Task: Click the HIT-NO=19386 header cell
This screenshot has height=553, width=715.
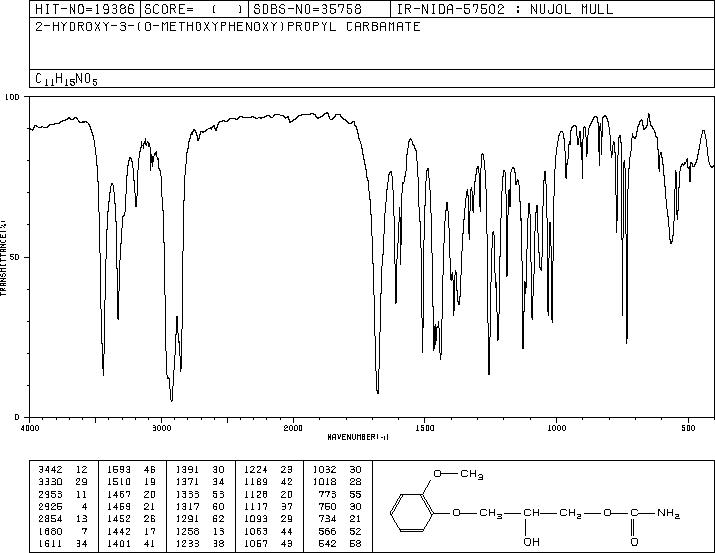Action: pyautogui.click(x=85, y=9)
